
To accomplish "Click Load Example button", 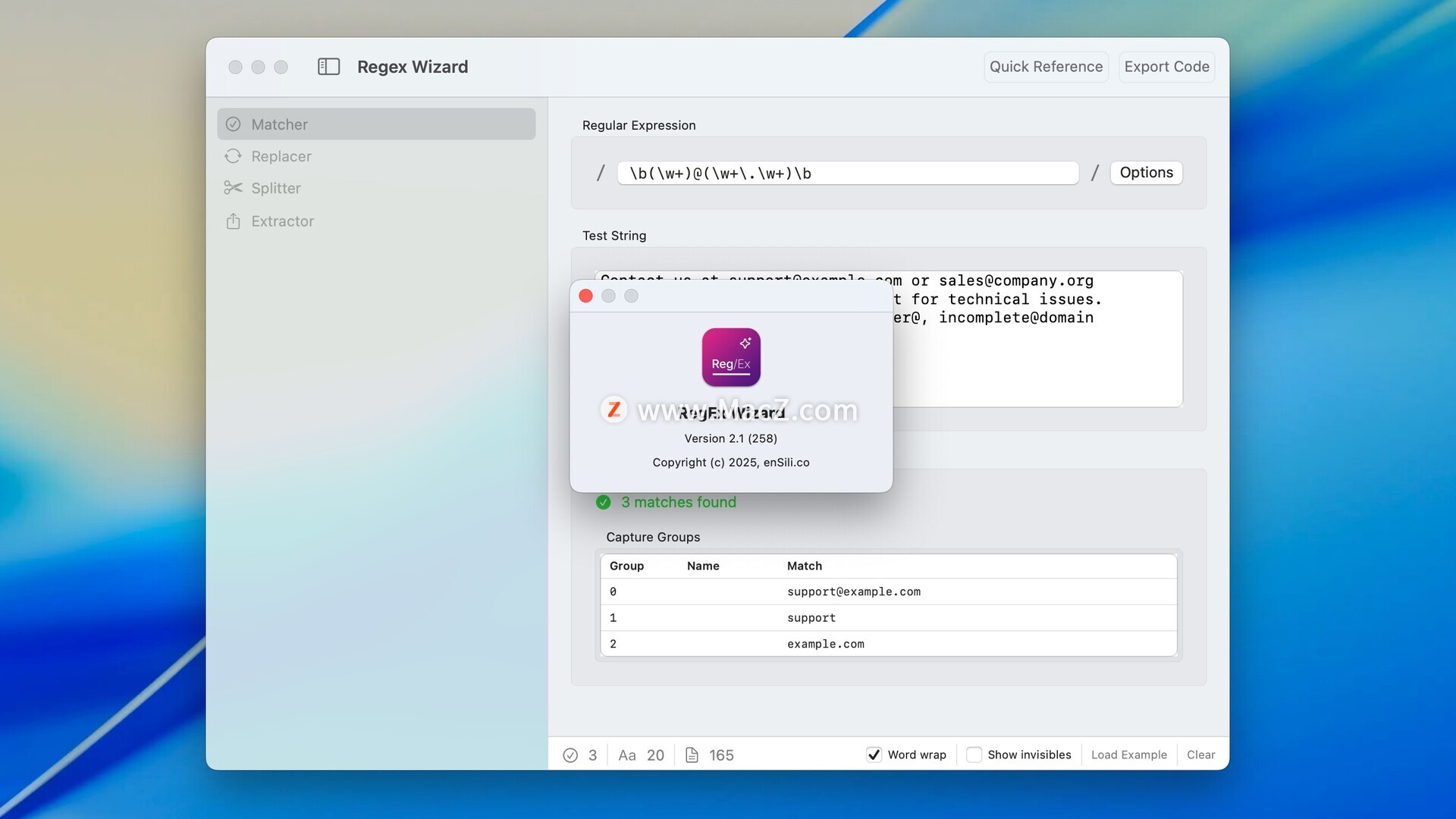I will click(x=1128, y=755).
